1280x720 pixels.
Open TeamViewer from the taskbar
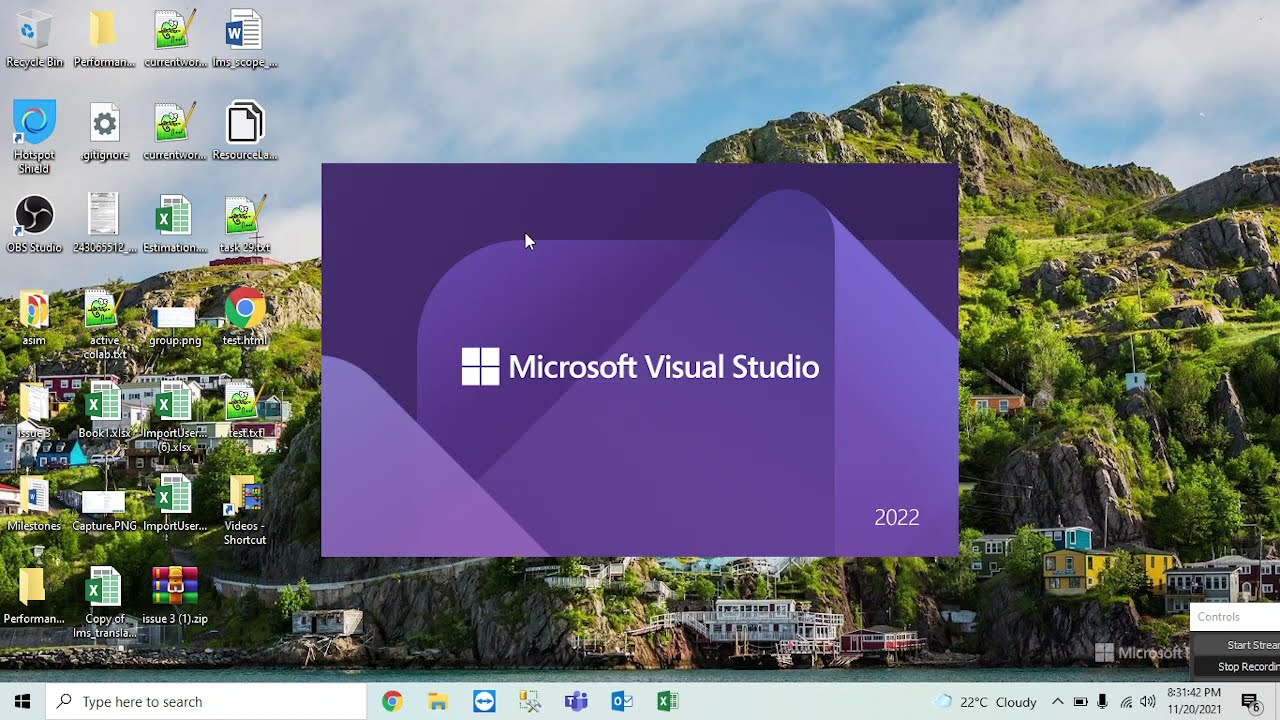click(x=484, y=701)
